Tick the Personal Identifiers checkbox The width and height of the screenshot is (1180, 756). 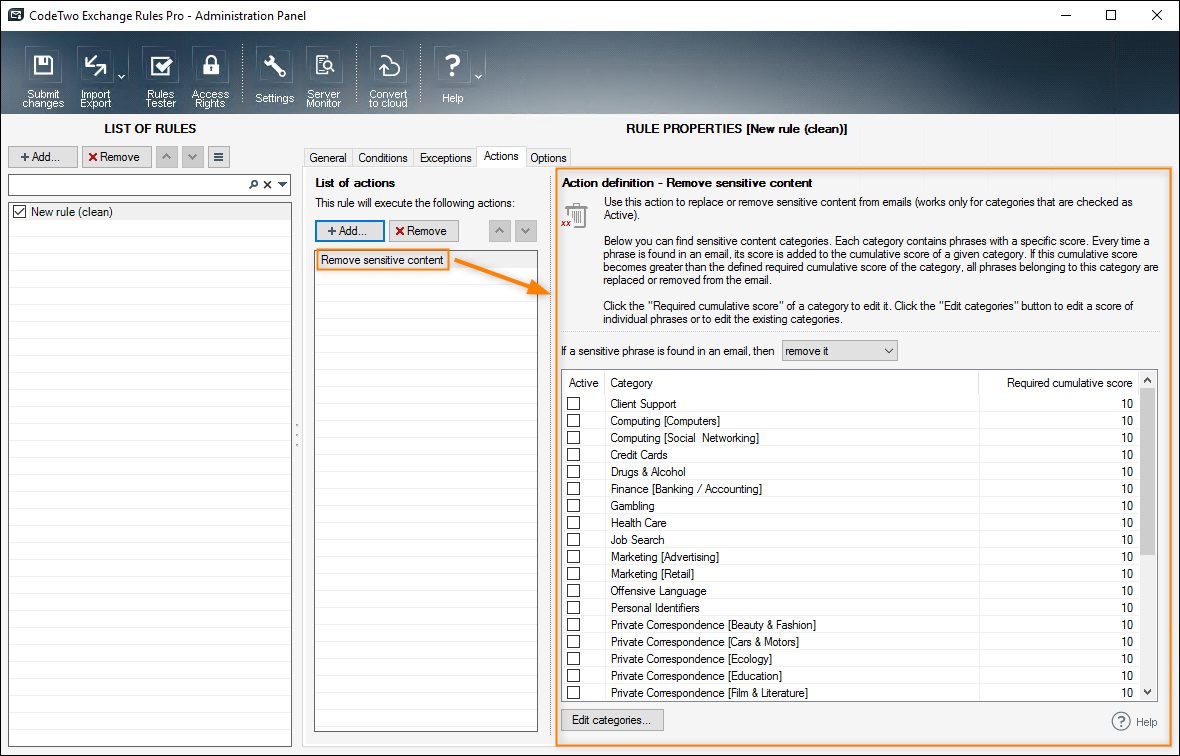[573, 608]
